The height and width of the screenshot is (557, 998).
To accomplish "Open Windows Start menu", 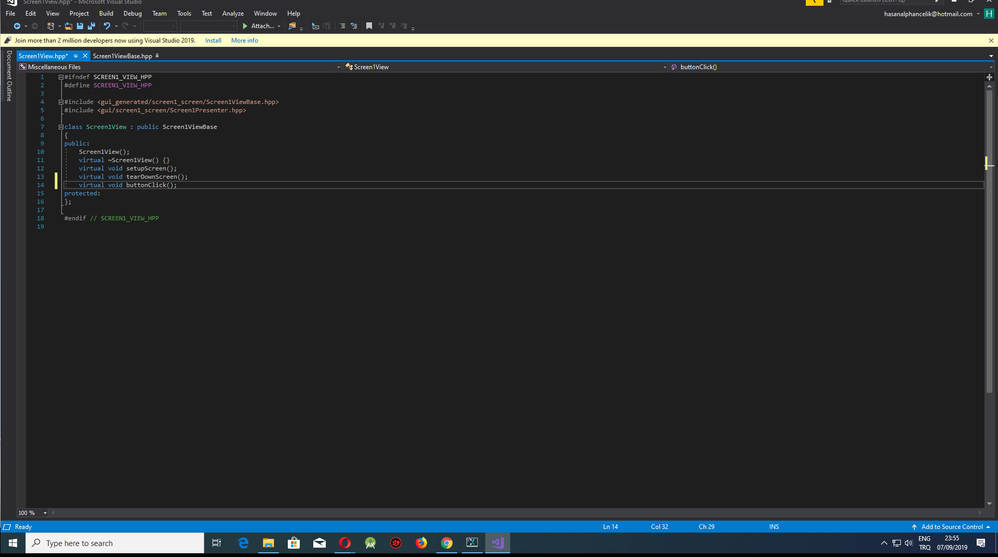I will click(x=13, y=543).
